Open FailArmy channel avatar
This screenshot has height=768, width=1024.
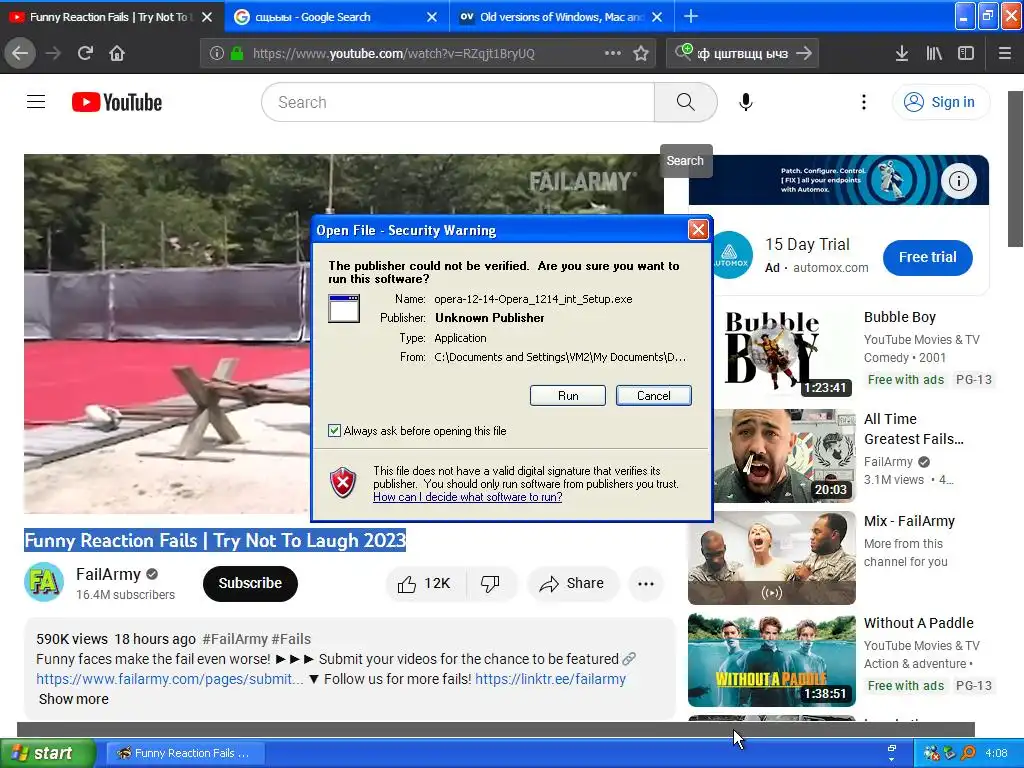point(44,581)
